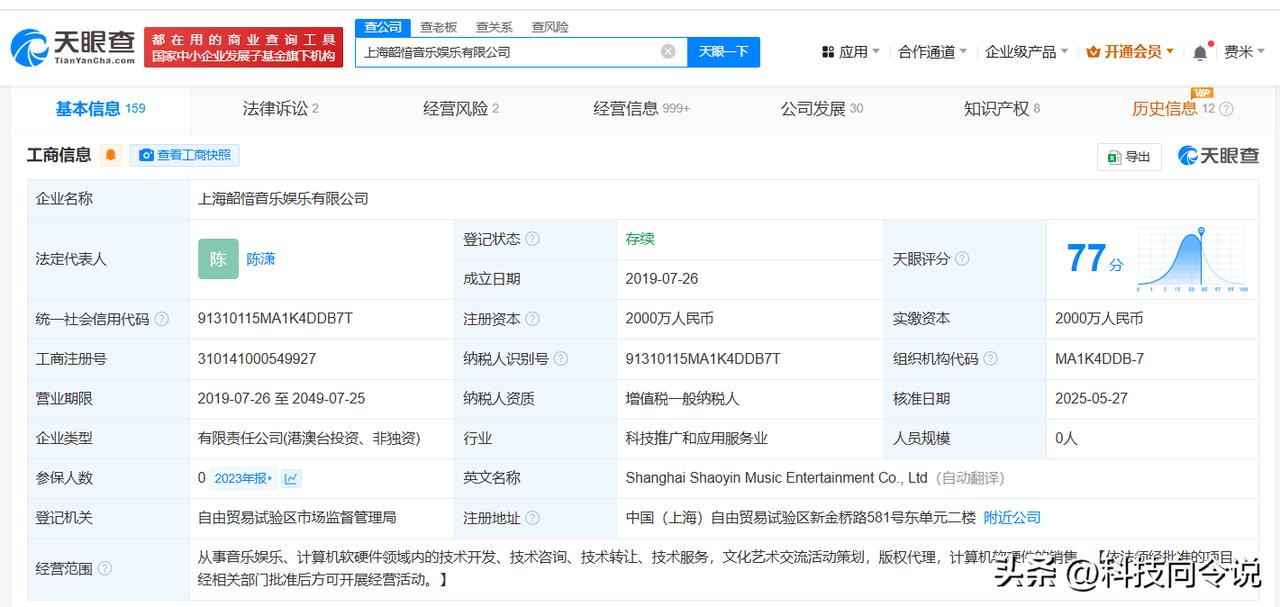Switch to the 公司发展 tab
This screenshot has width=1280, height=607.
(x=822, y=109)
